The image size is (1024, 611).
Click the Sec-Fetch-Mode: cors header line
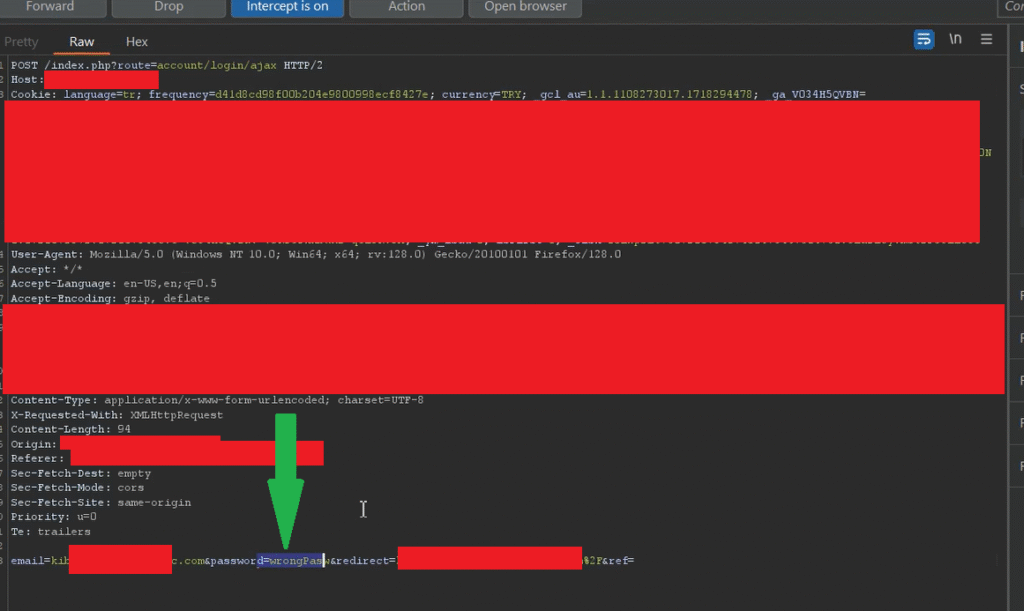point(77,488)
